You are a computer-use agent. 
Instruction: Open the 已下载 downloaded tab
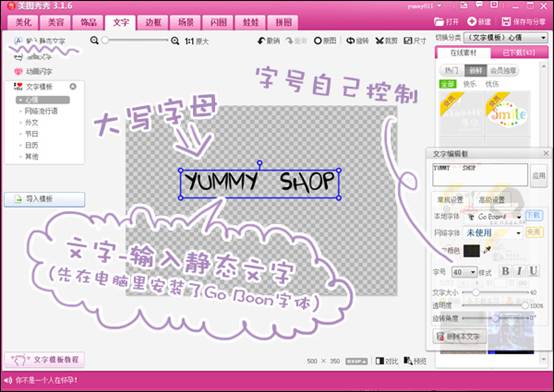coord(519,52)
